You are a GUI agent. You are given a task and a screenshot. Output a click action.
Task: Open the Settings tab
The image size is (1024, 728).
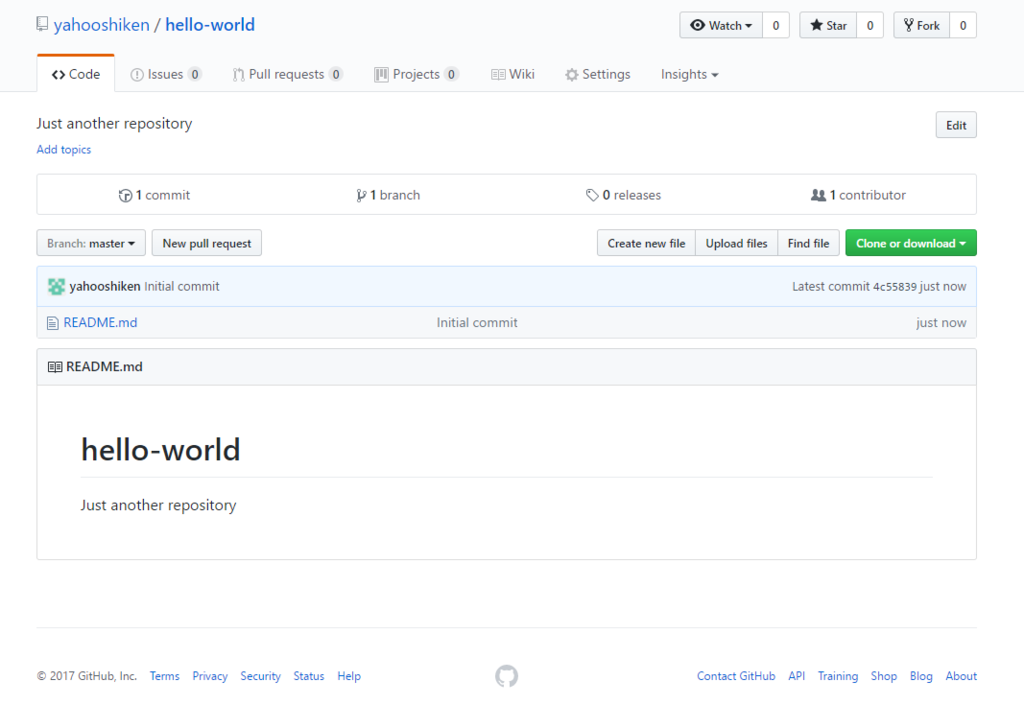click(598, 74)
